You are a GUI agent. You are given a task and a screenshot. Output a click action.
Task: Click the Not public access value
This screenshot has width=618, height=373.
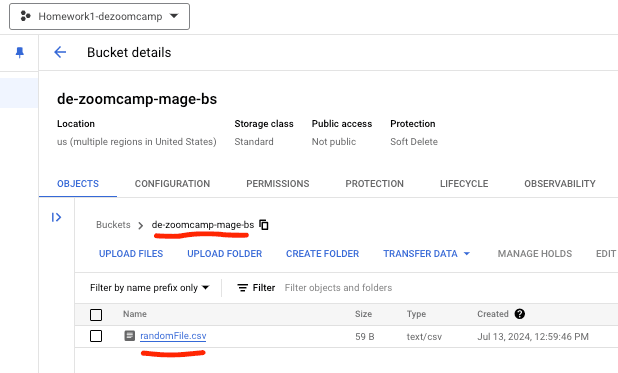334,142
